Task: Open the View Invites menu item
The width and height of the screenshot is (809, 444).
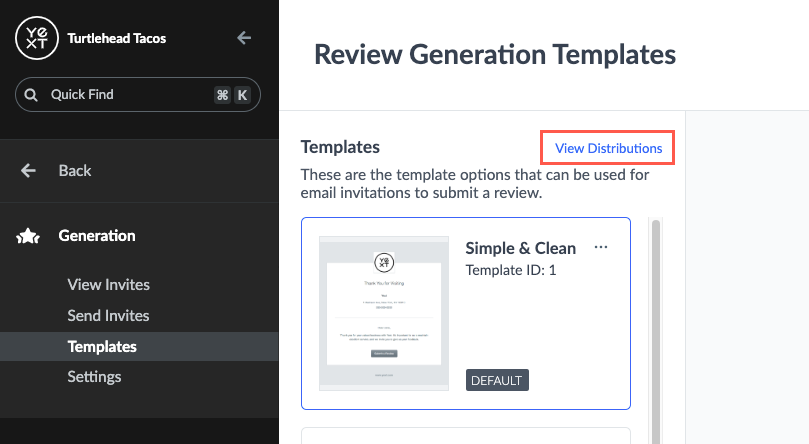Action: (x=108, y=285)
